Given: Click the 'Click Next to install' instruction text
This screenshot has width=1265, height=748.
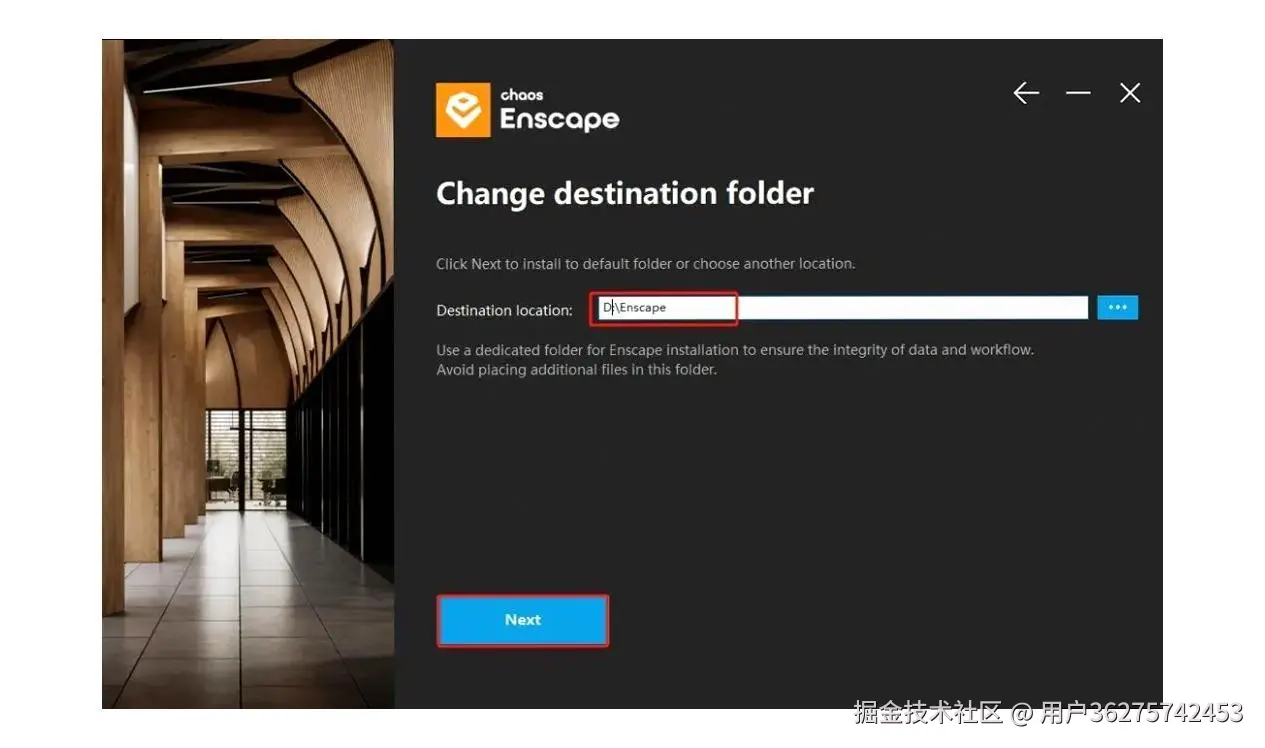Looking at the screenshot, I should coord(645,264).
